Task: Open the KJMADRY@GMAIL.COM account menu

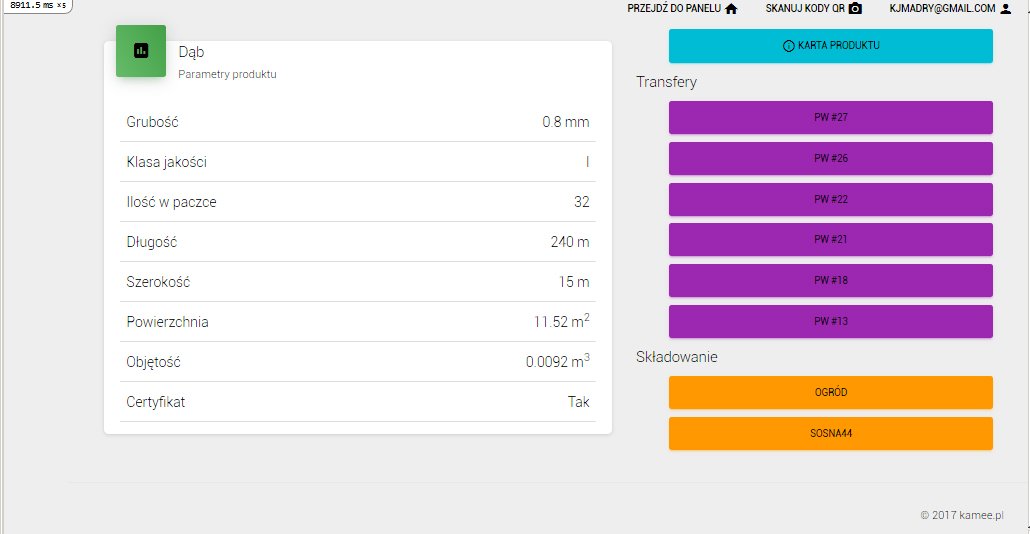Action: 942,9
